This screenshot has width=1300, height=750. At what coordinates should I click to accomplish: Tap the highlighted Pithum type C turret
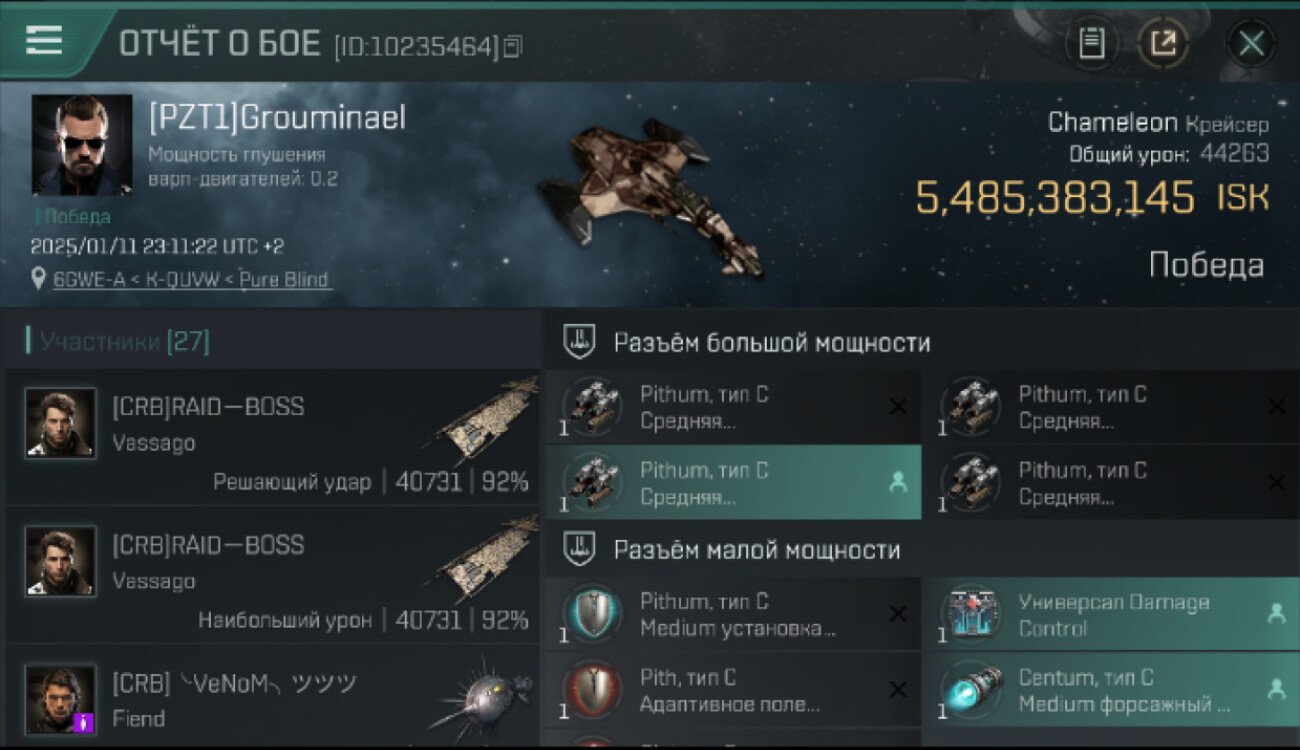click(x=733, y=482)
